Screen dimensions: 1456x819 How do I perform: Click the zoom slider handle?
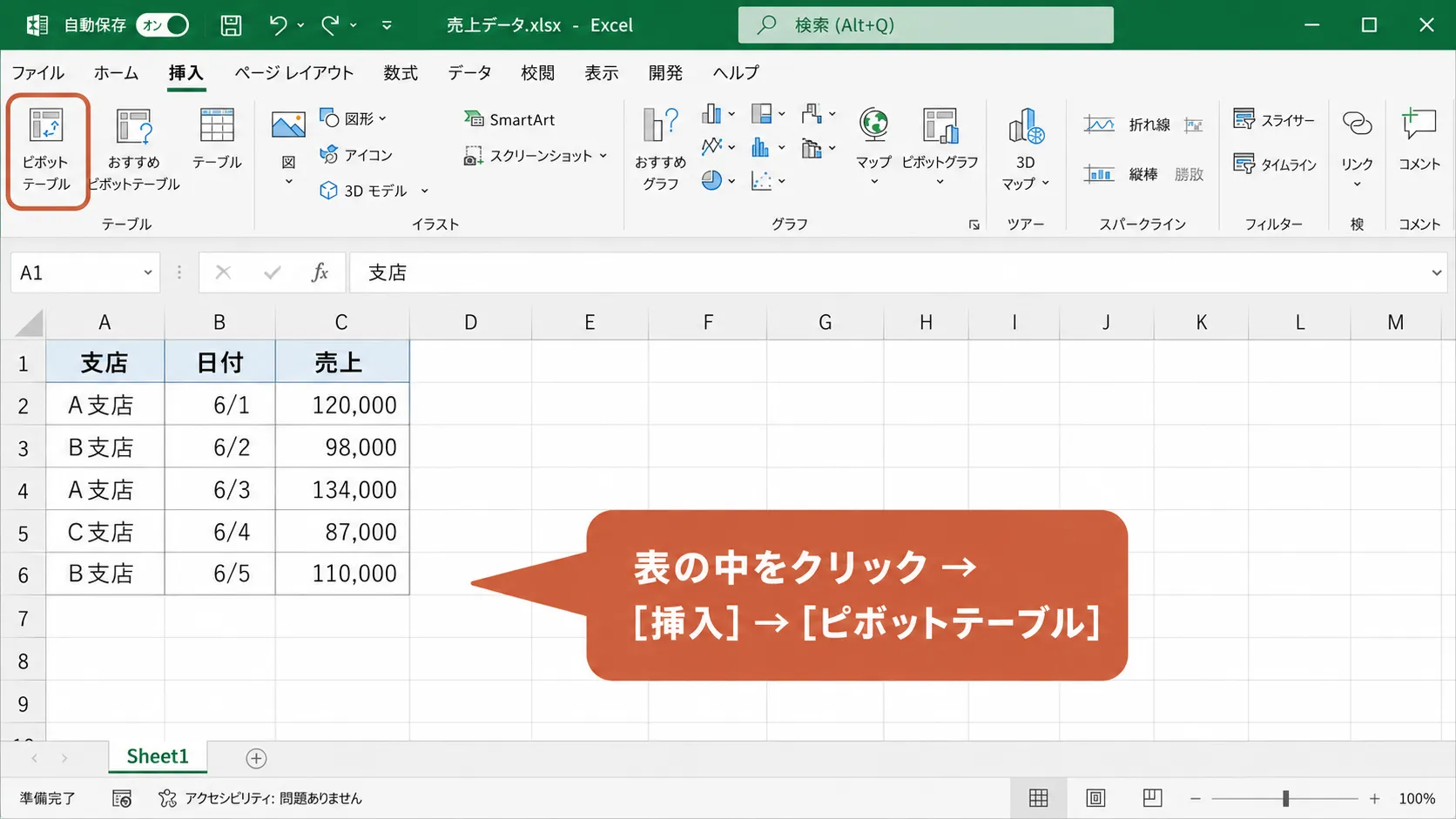[1285, 798]
